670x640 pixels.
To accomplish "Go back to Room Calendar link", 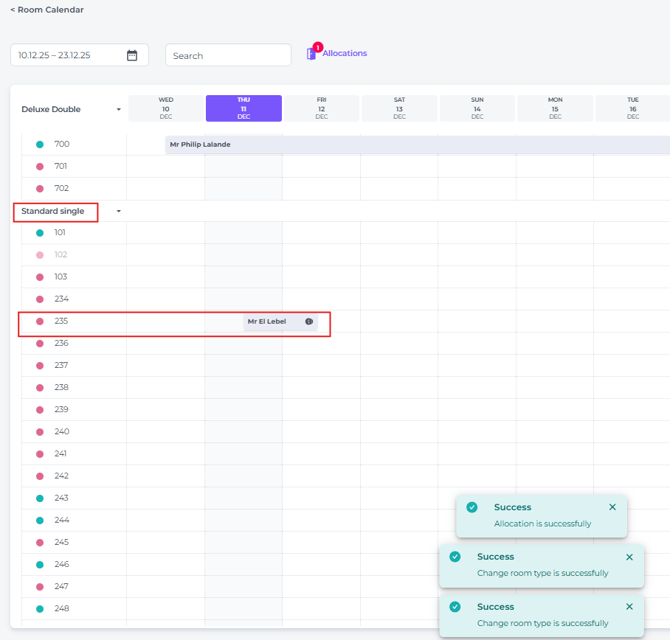I will click(47, 10).
